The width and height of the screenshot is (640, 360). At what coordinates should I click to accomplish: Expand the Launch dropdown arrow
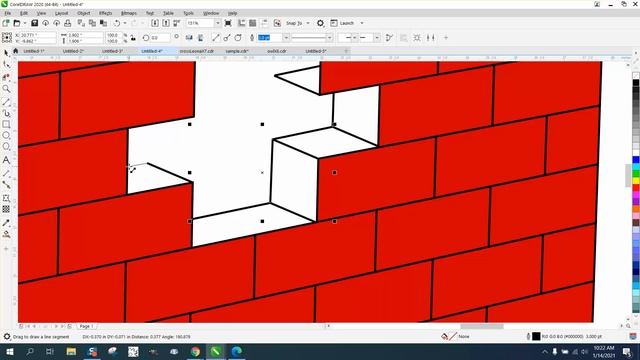pyautogui.click(x=362, y=23)
